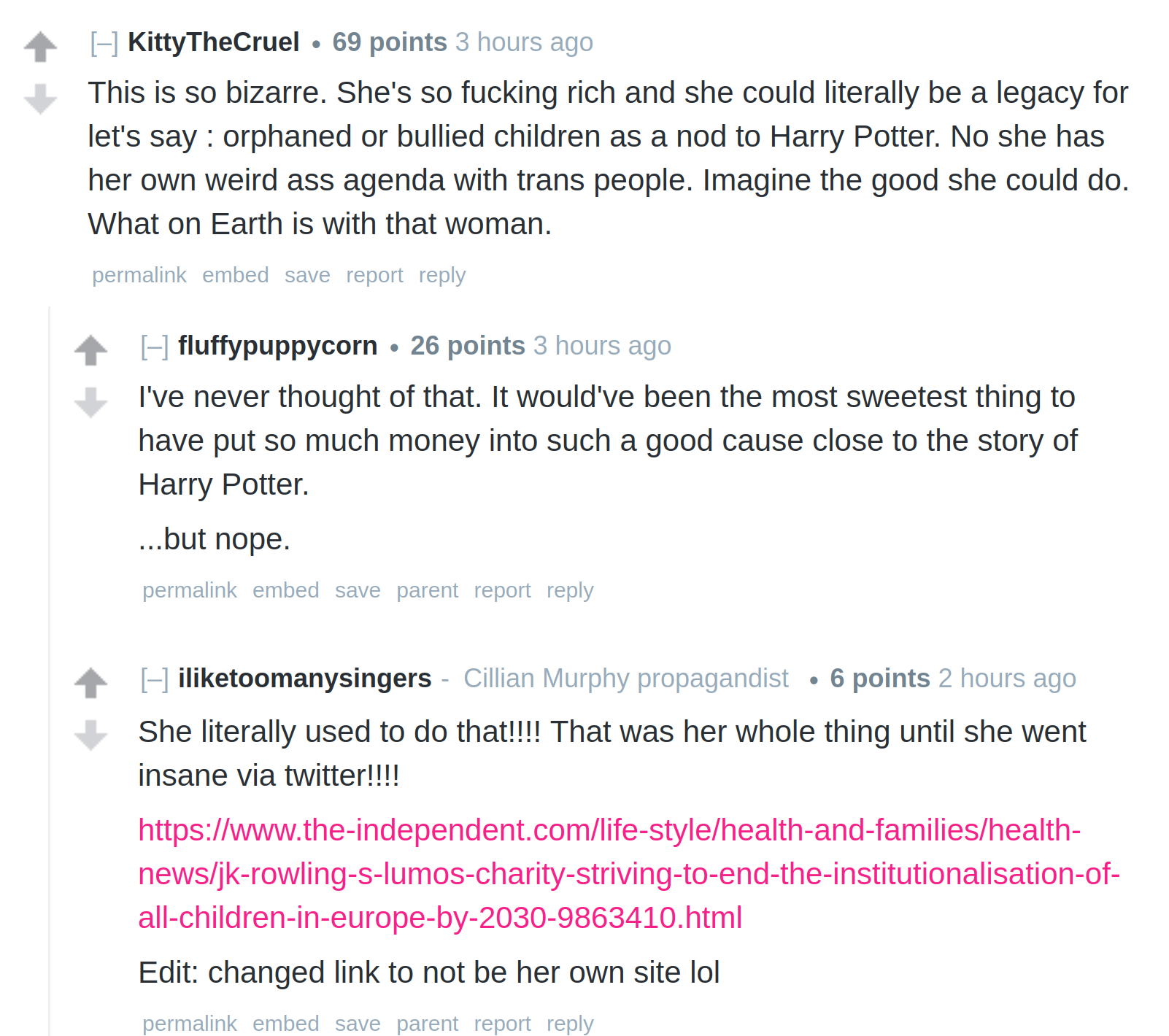Downvote fluffypuppycorn's comment
1169x1036 pixels.
90,403
